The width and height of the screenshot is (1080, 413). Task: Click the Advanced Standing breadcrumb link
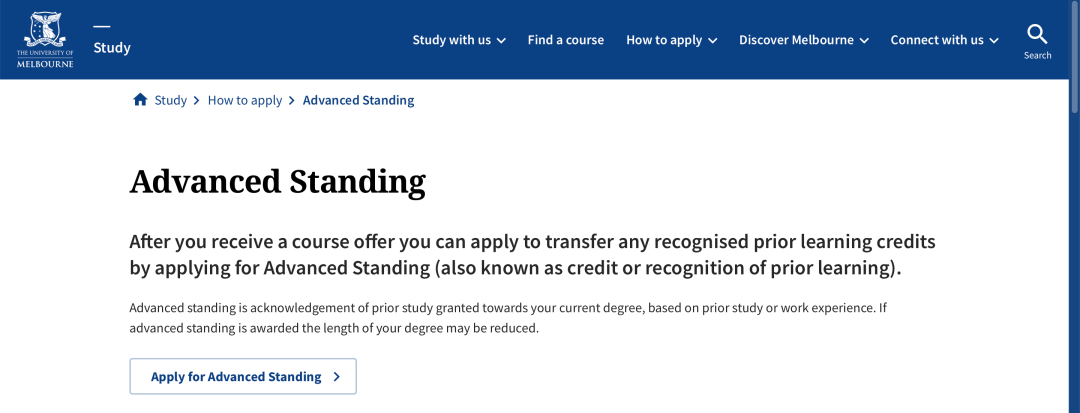(x=358, y=100)
